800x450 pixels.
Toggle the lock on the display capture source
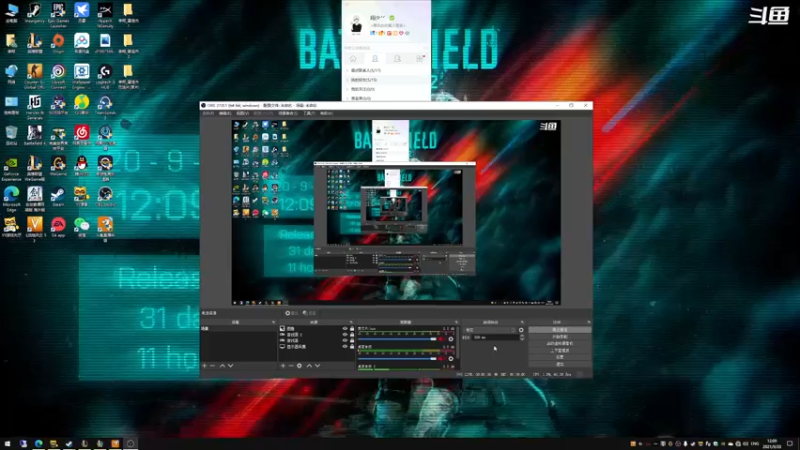(352, 346)
